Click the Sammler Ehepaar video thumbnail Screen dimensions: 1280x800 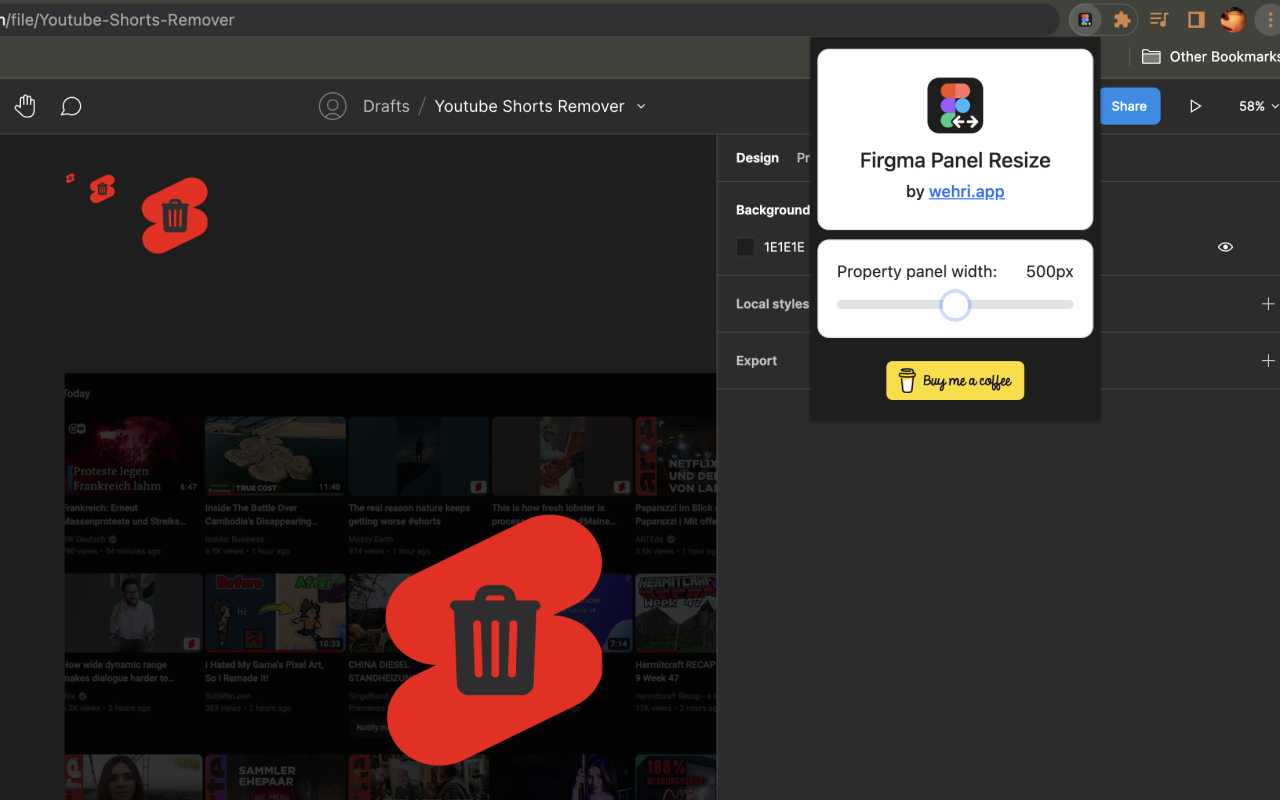275,777
